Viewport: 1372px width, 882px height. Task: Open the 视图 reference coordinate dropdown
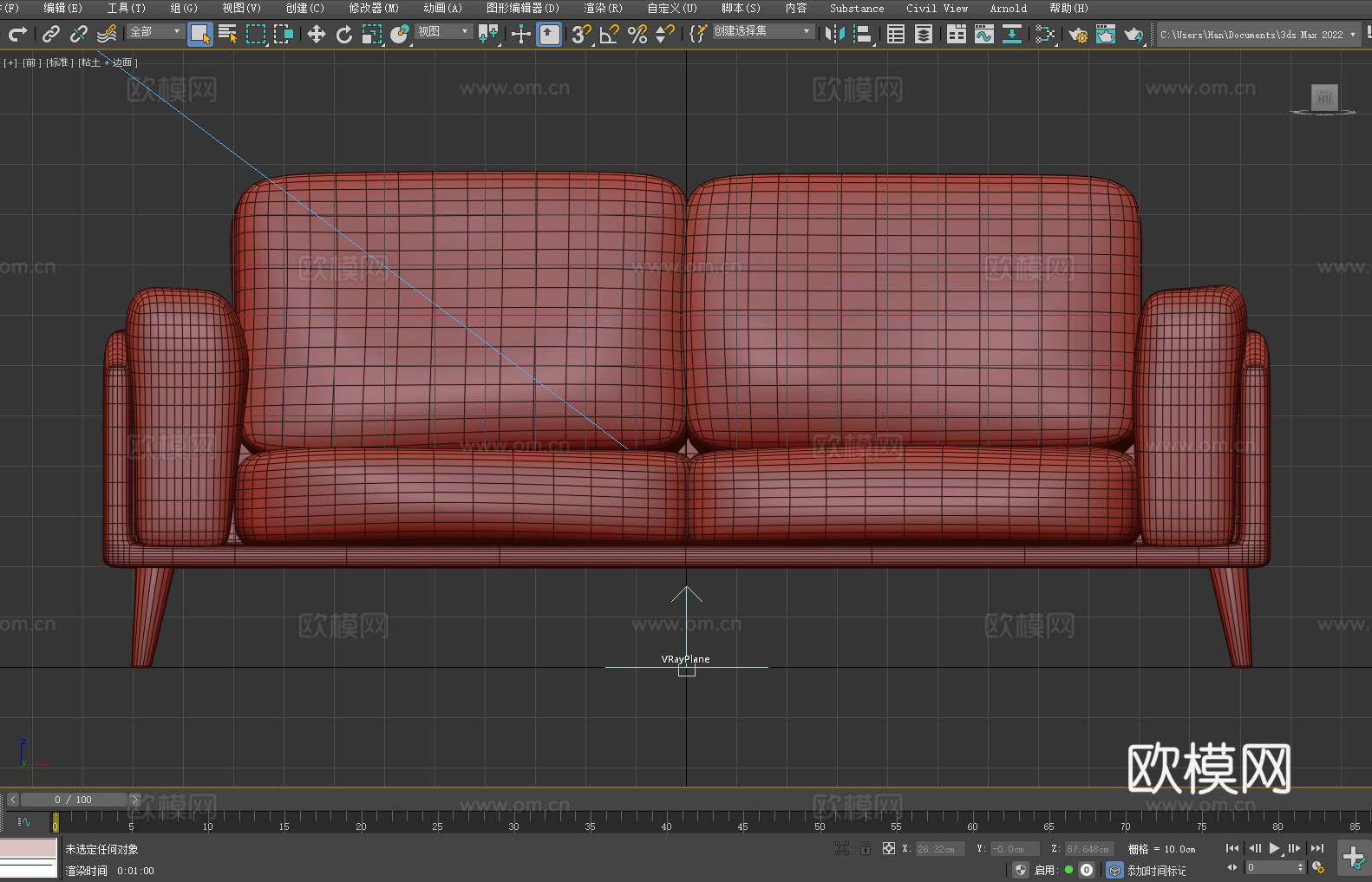442,31
